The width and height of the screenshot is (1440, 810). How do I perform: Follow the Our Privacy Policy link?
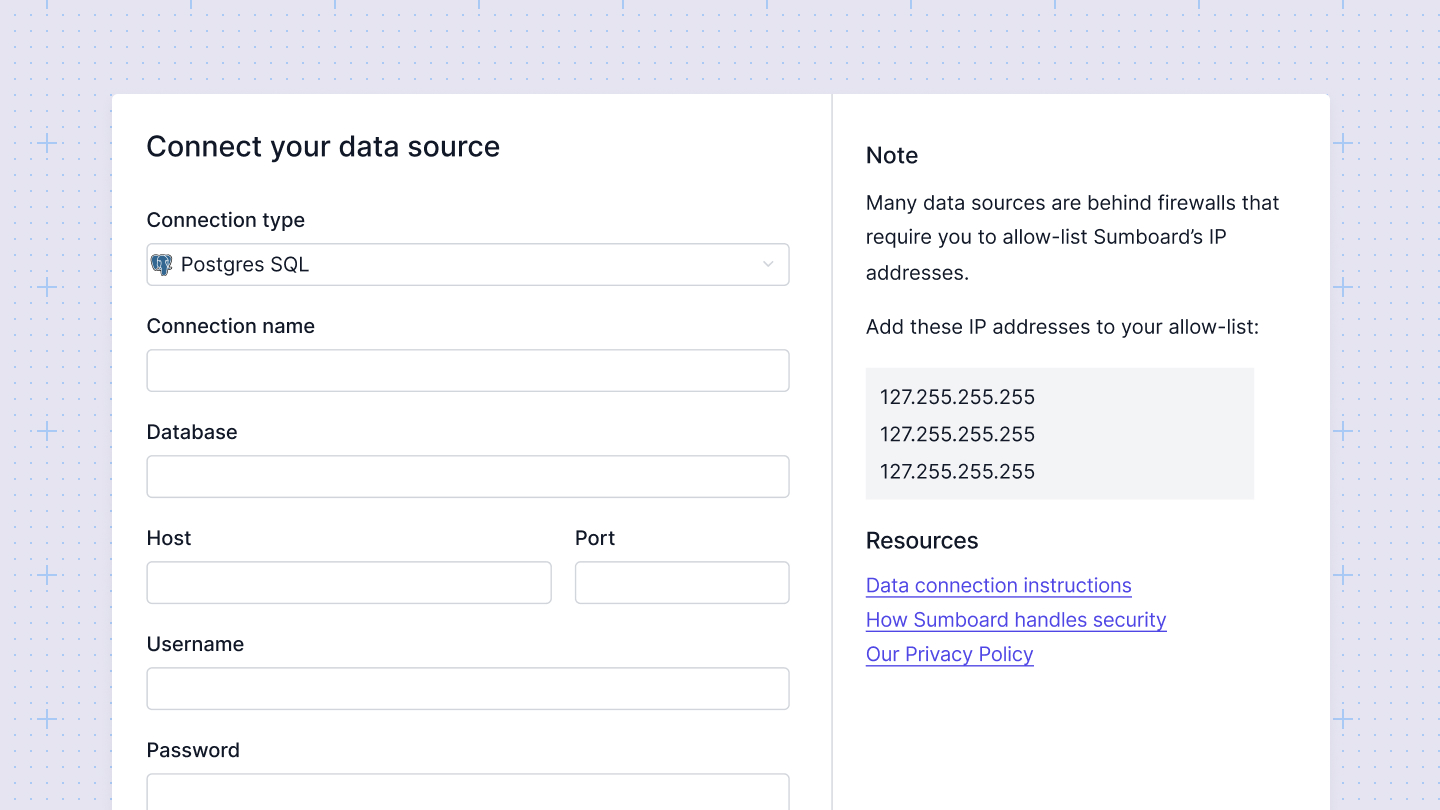tap(949, 654)
